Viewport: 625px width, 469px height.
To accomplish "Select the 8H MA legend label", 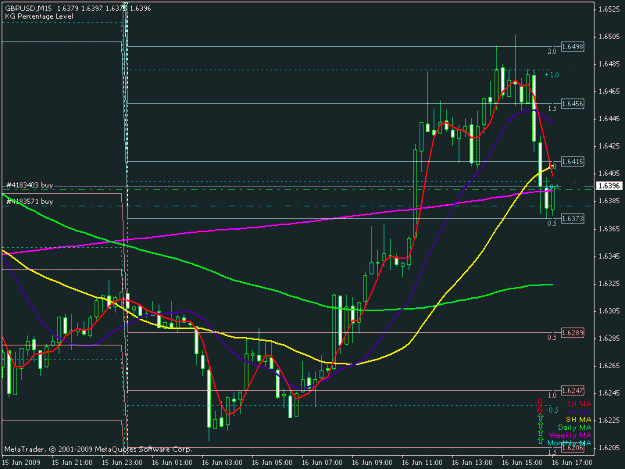I will point(578,420).
